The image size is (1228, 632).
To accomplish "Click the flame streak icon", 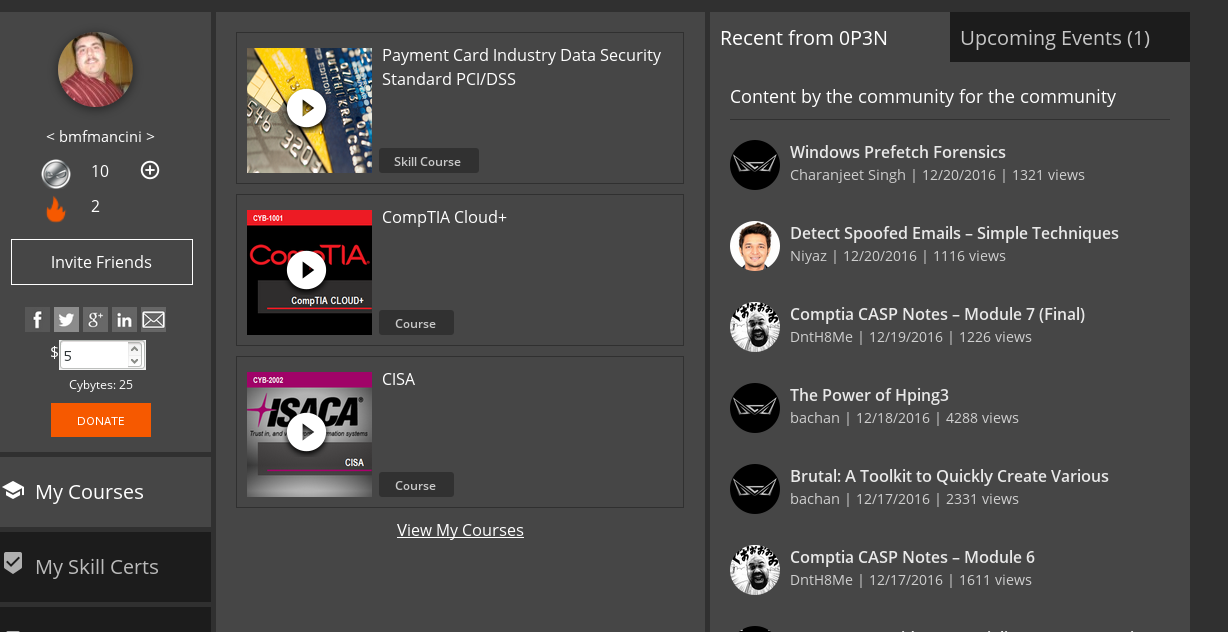I will tap(56, 208).
